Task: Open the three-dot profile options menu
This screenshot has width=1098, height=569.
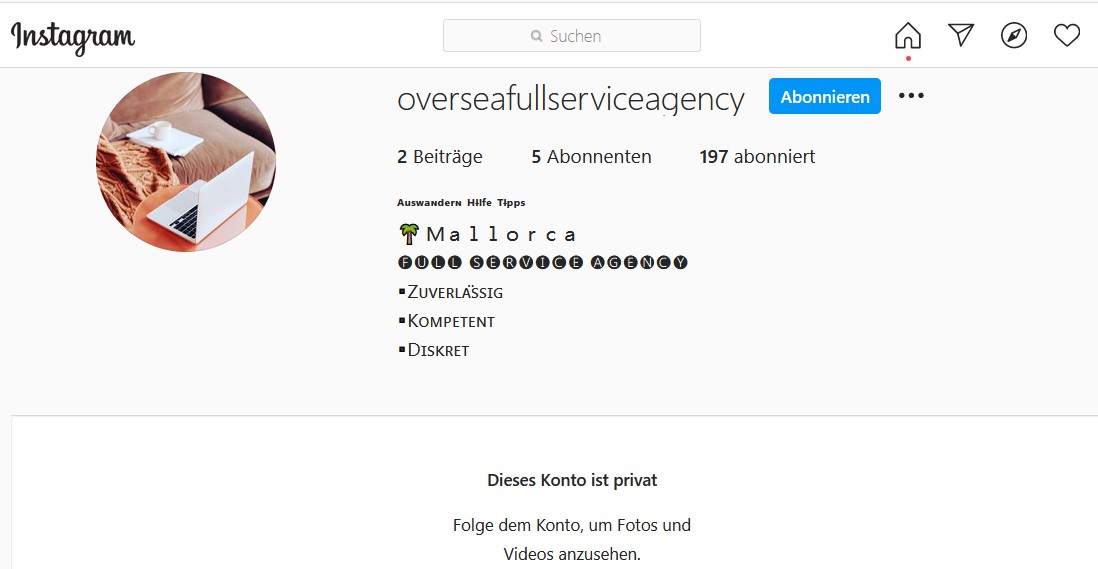Action: pos(911,96)
